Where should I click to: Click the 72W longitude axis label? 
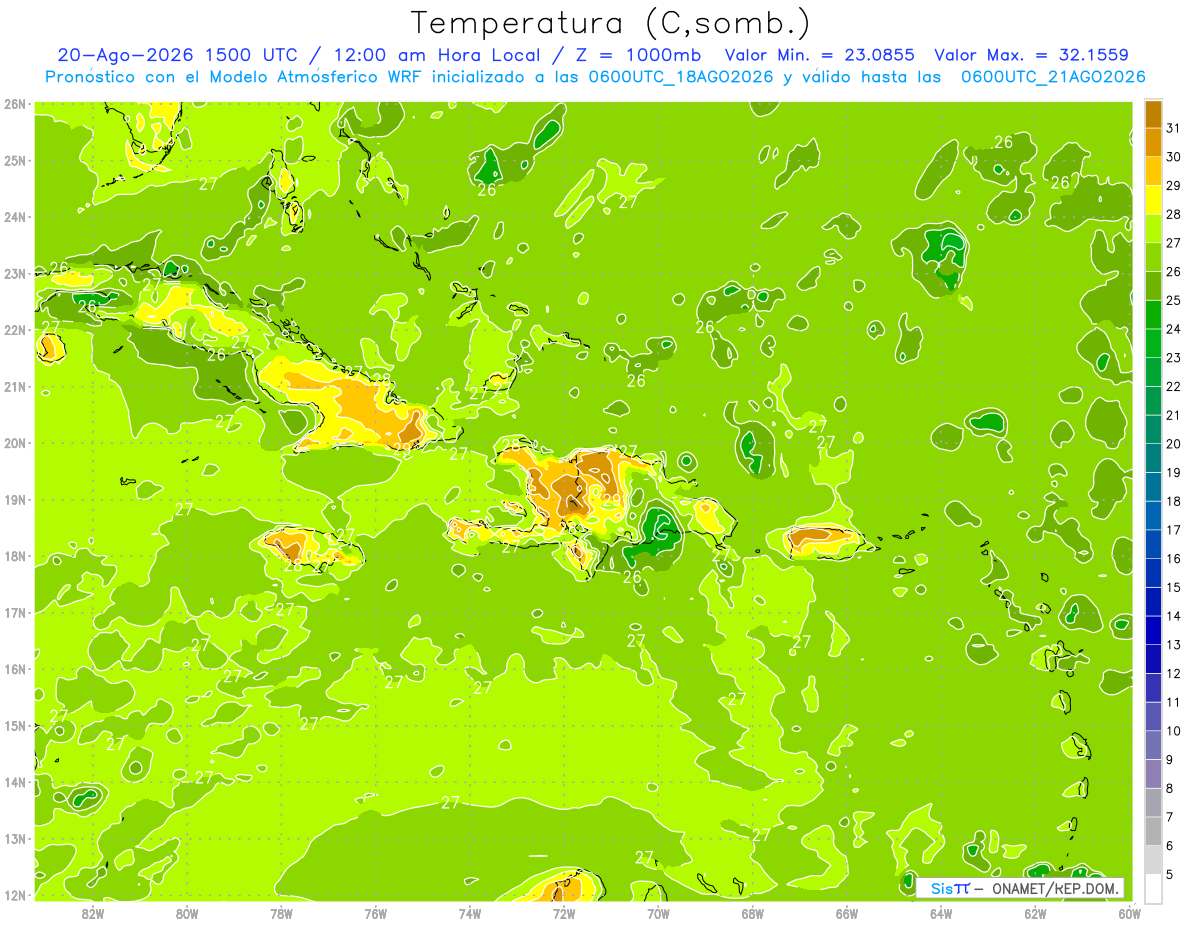click(x=564, y=913)
